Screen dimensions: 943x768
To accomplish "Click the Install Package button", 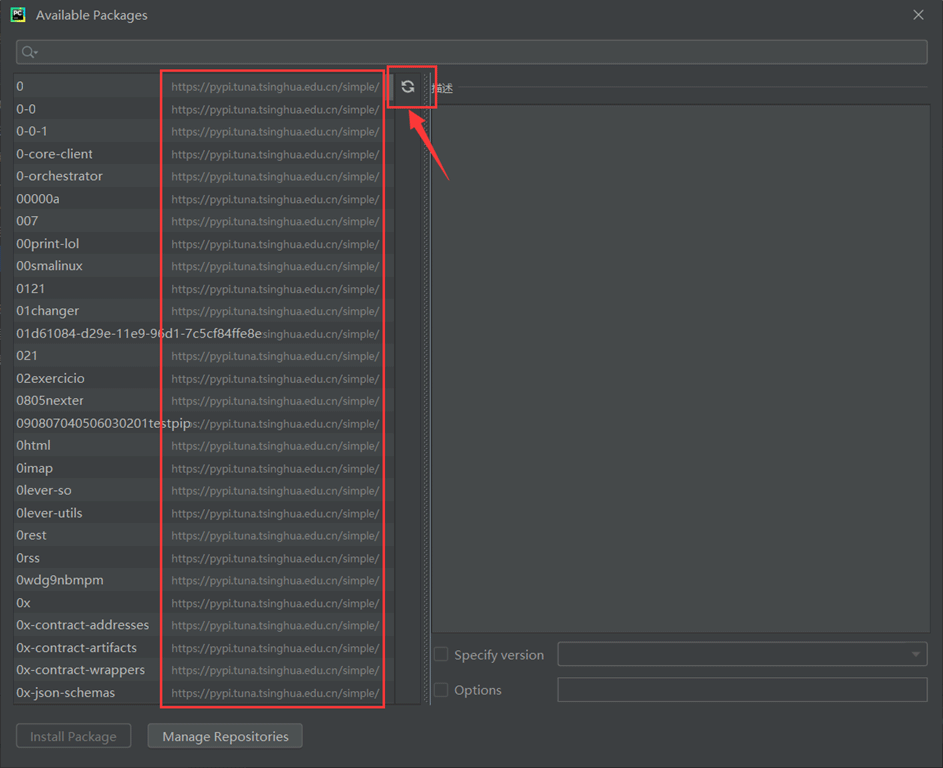I will pos(73,737).
